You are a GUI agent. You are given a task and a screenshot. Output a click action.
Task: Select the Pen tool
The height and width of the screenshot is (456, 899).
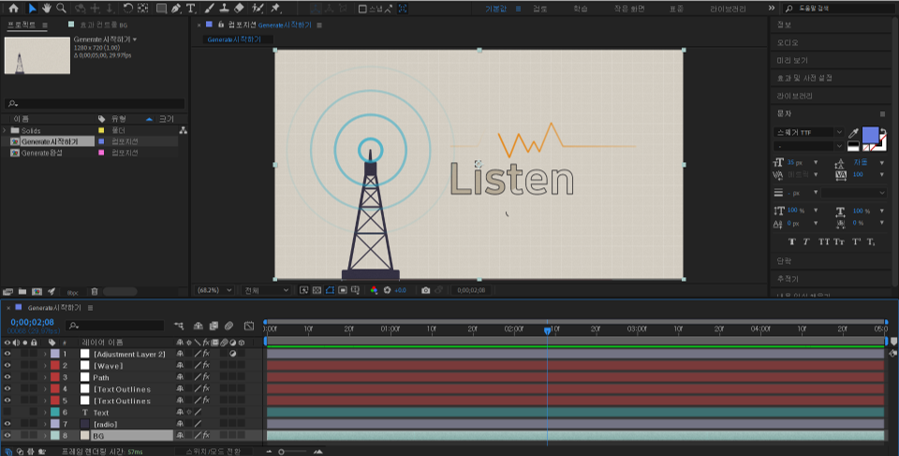[x=176, y=8]
